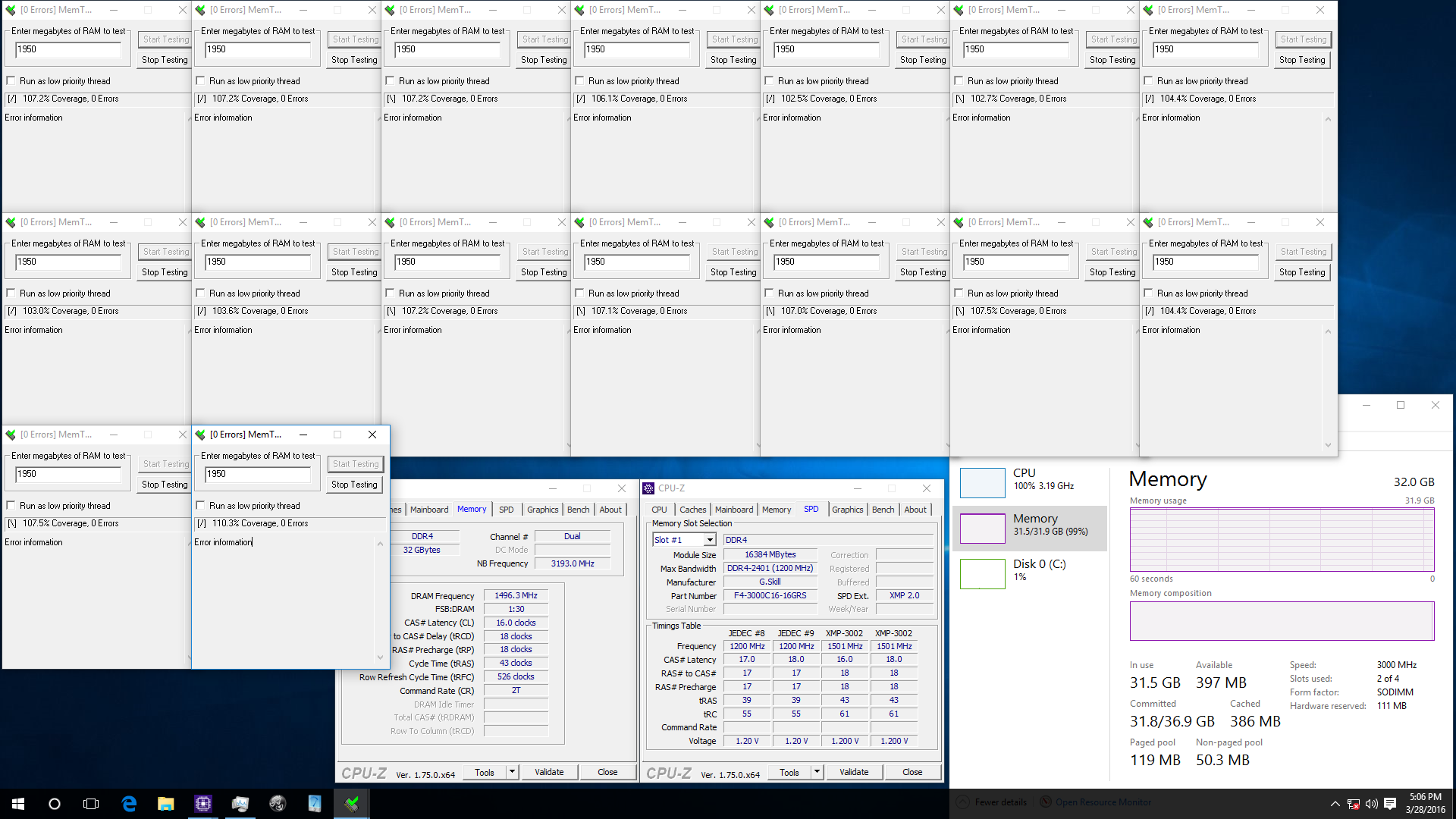Click the megabytes input field in 102.5% window
This screenshot has width=1456, height=819.
tap(827, 49)
